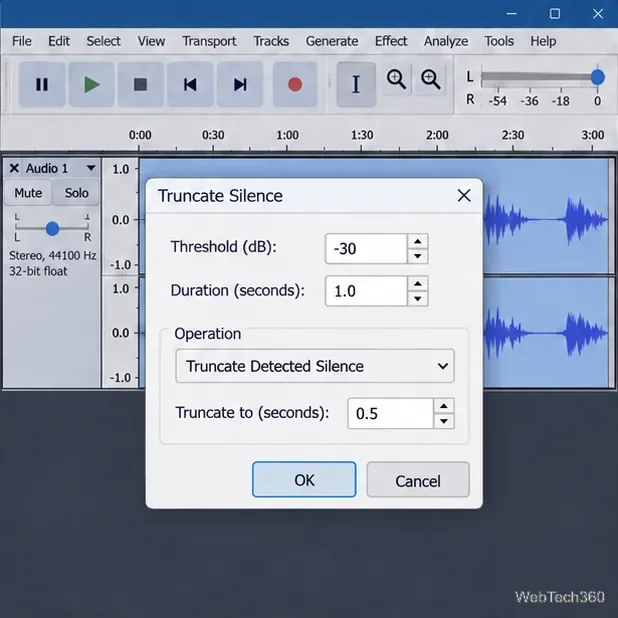Open the Audio 1 track dropdown menu
The width and height of the screenshot is (618, 618).
[91, 168]
